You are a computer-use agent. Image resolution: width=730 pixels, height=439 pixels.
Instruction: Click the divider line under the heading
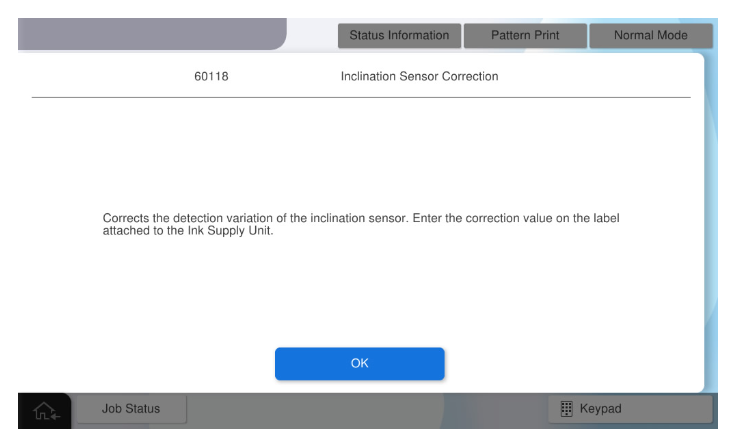(x=360, y=97)
